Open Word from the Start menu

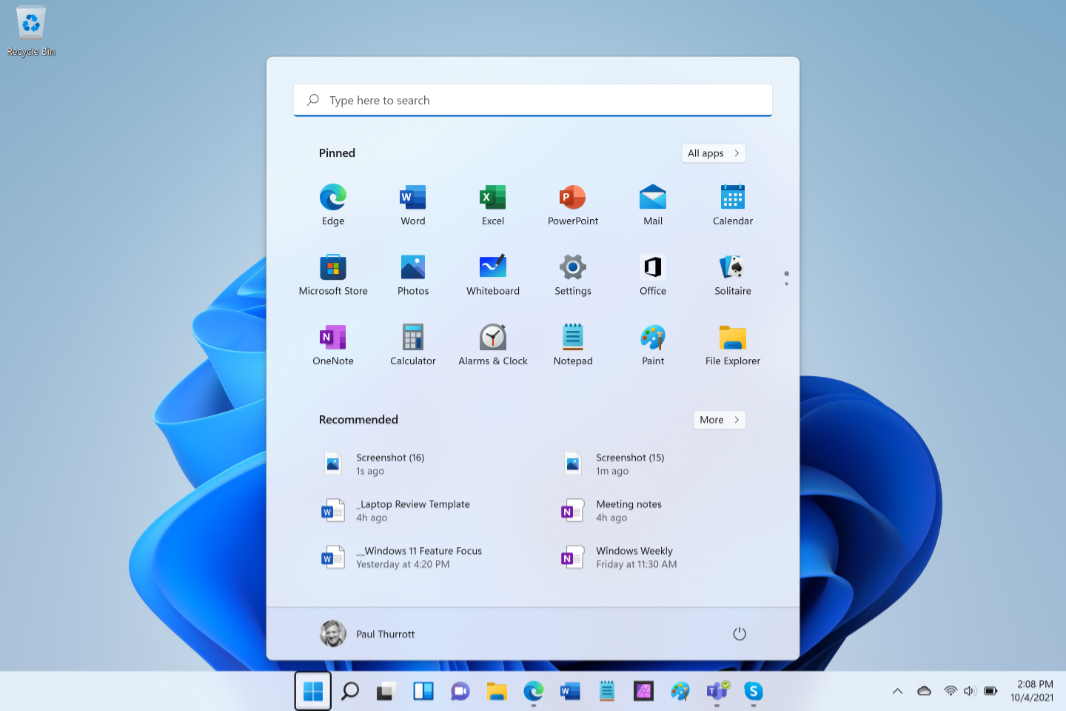point(412,203)
